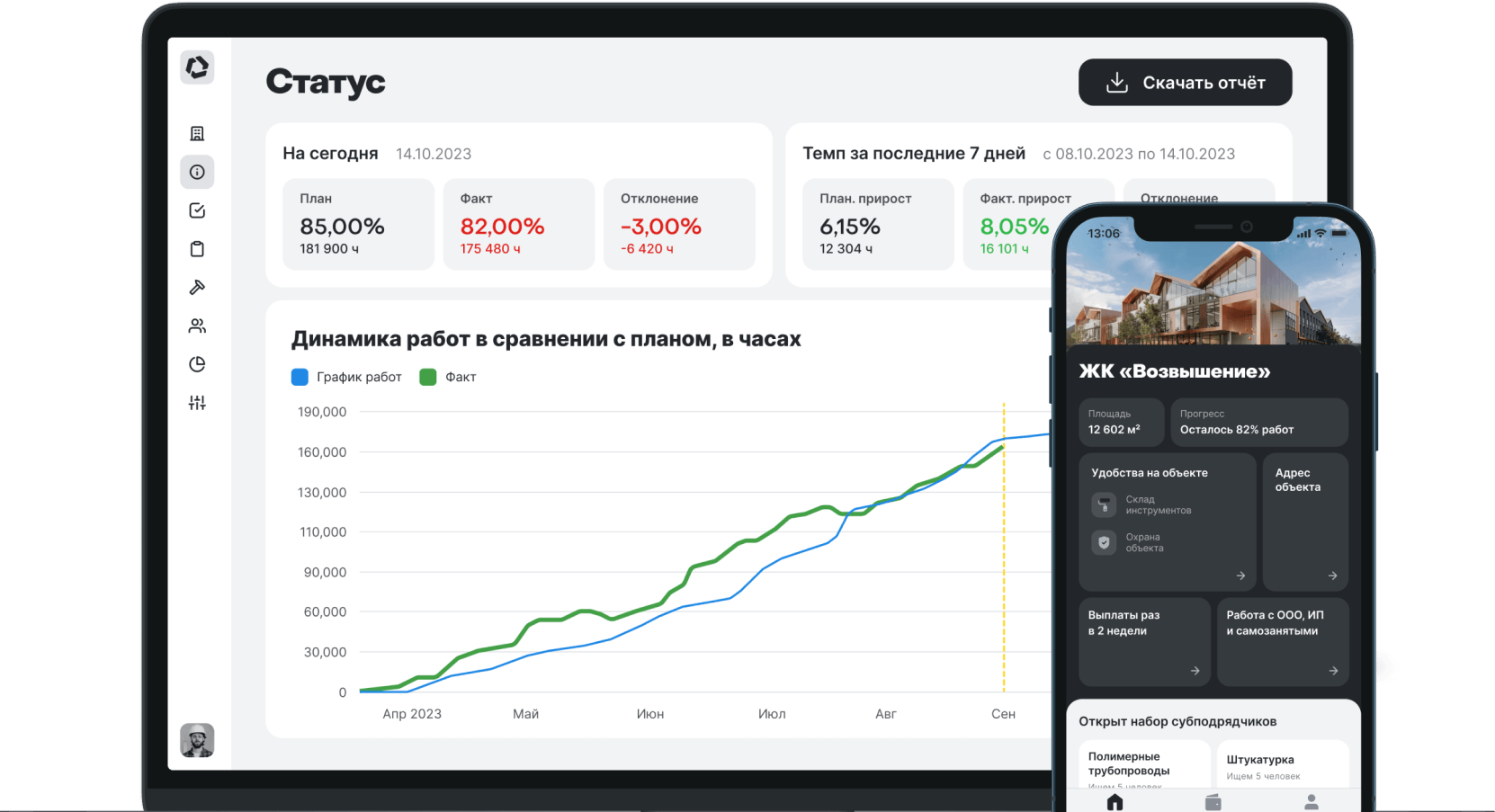The image size is (1495, 812).
Task: Tap the phone battery status icon
Action: pos(1339,234)
